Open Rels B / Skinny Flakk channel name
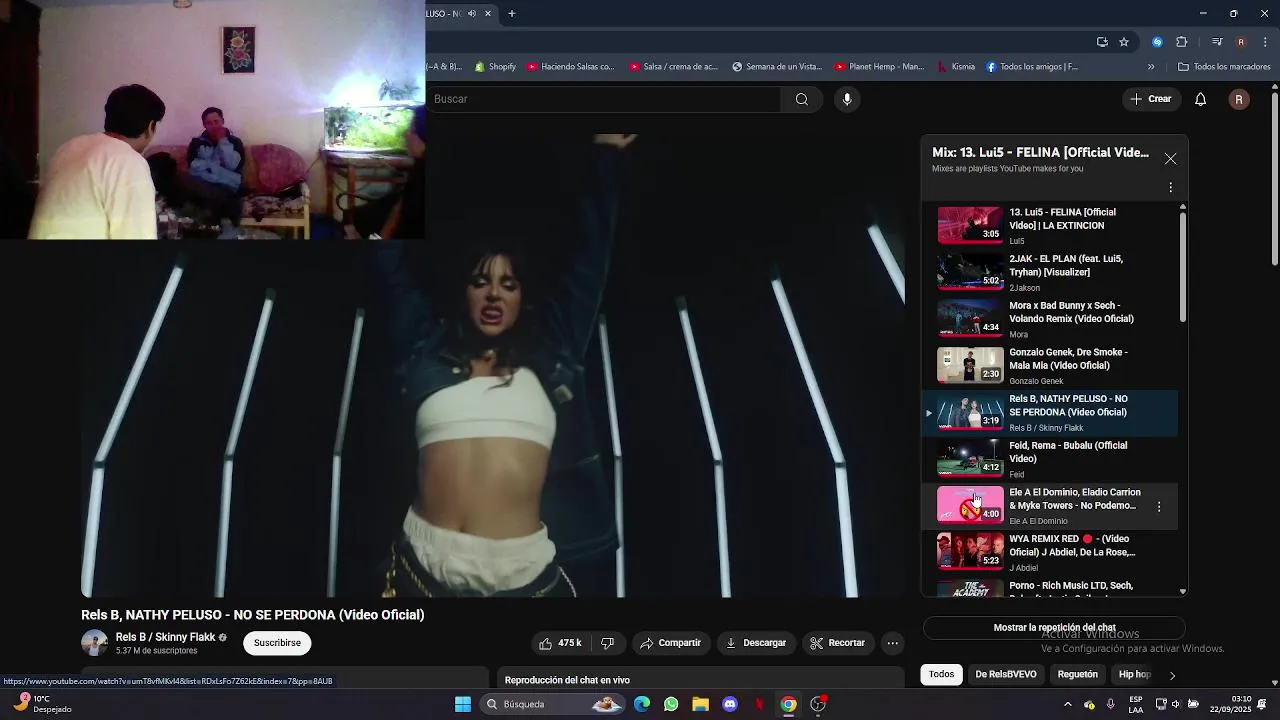Viewport: 1280px width, 720px height. point(165,637)
